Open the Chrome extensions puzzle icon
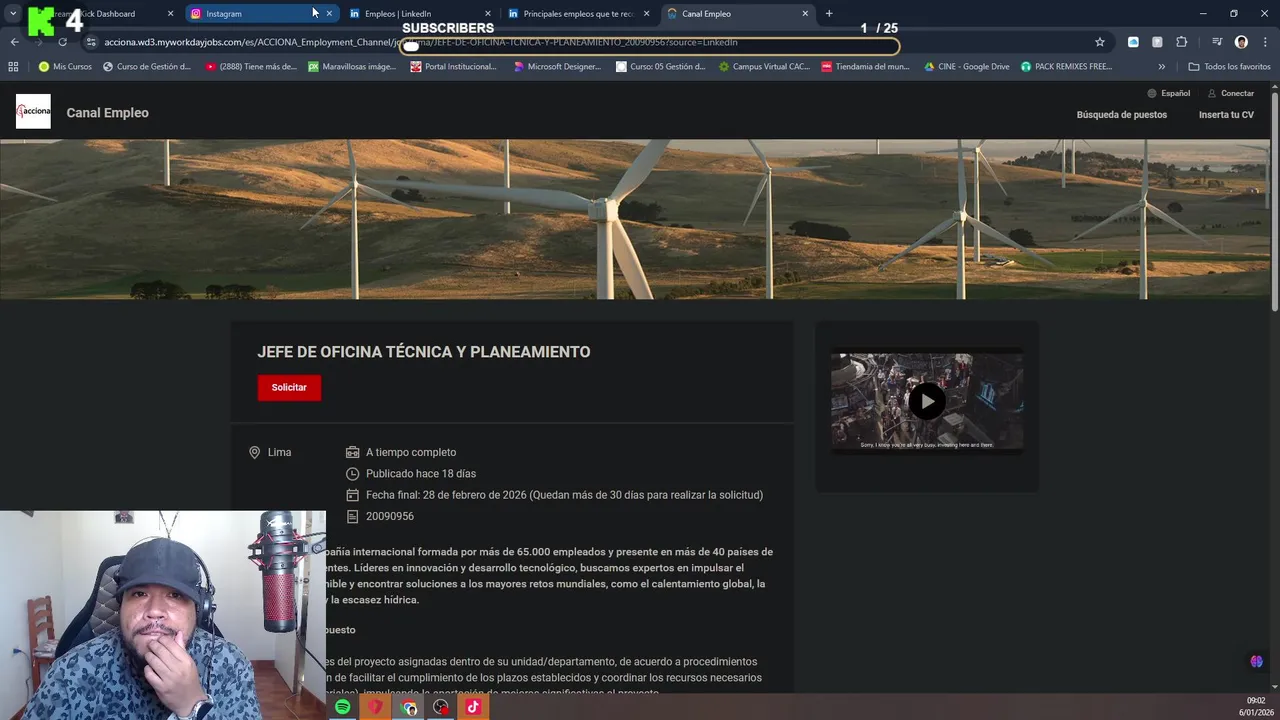This screenshot has height=720, width=1280. pos(1181,42)
